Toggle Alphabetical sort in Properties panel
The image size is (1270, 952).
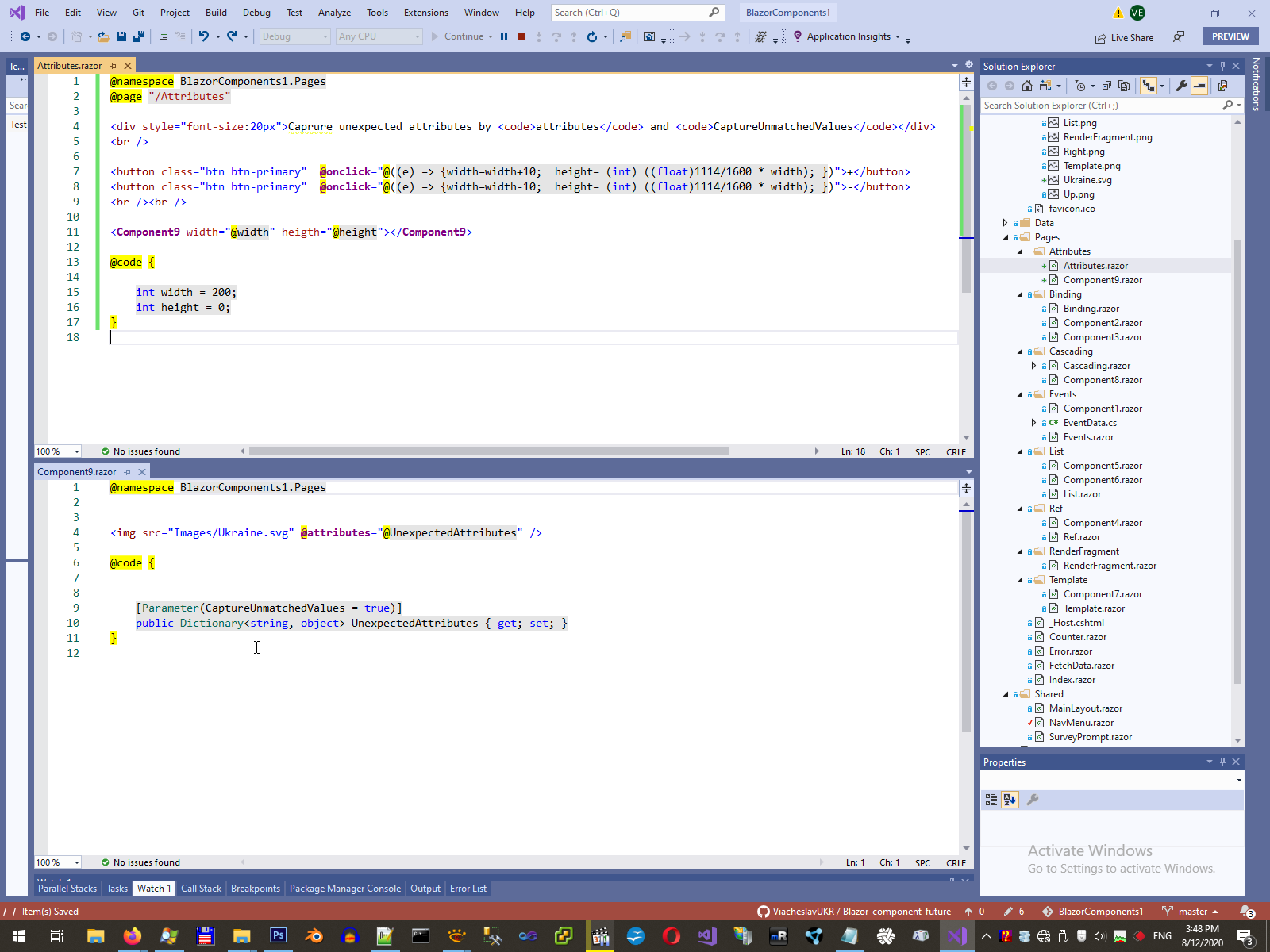(1010, 800)
